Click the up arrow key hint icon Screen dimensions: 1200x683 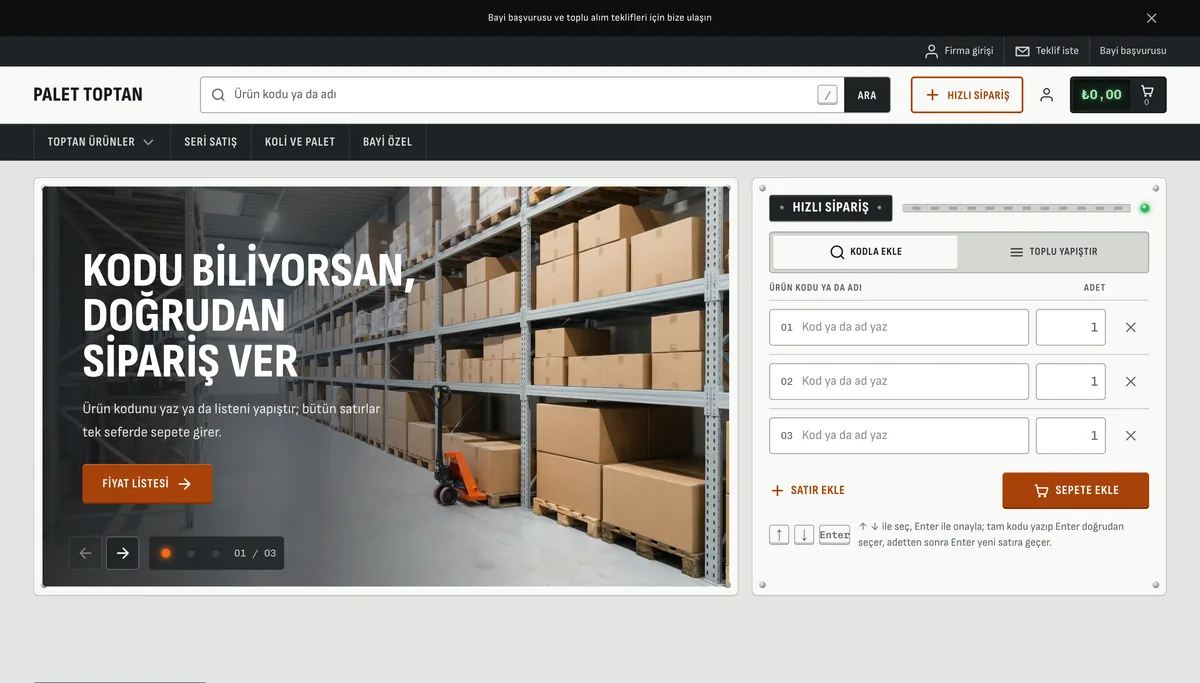[x=779, y=534]
